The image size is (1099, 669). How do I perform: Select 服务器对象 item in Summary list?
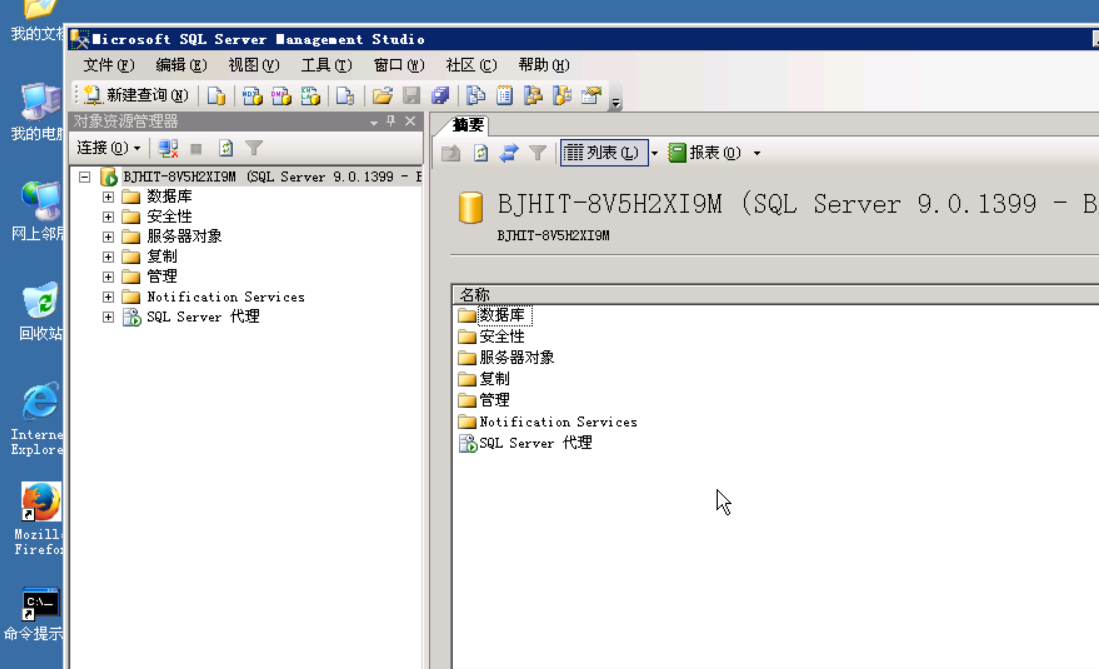point(517,358)
